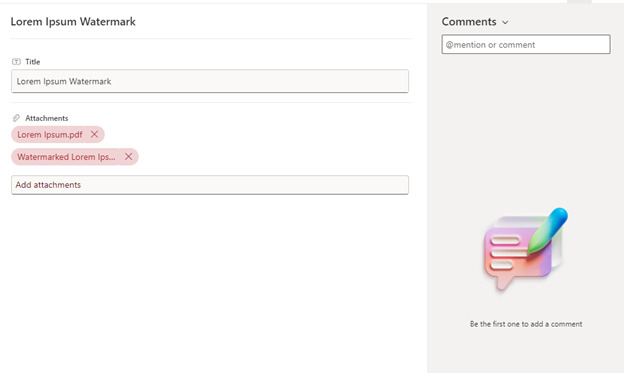Click empty form area below Add attachments
Viewport: 624px width, 373px height.
211,279
